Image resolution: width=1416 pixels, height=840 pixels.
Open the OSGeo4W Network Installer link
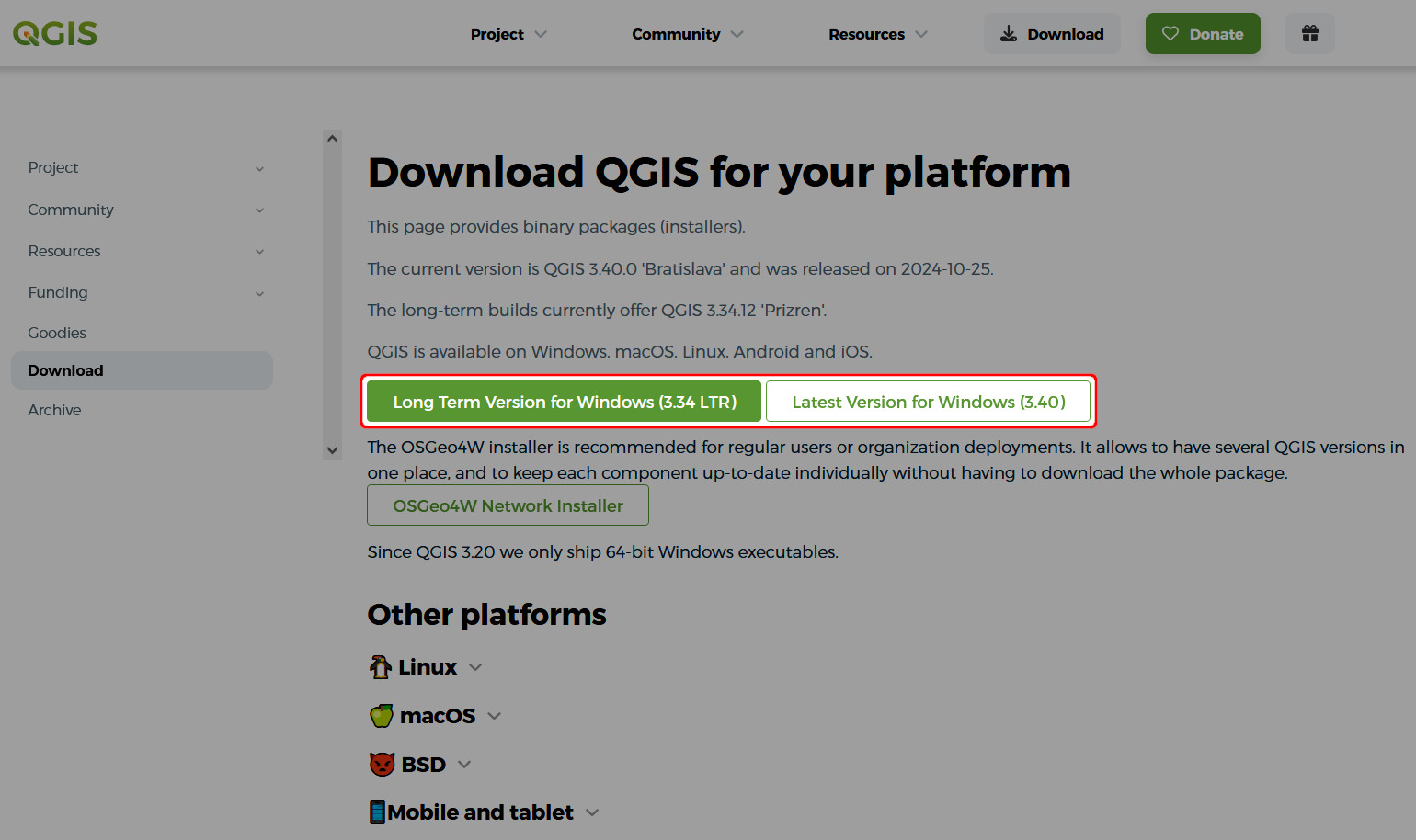pyautogui.click(x=508, y=505)
